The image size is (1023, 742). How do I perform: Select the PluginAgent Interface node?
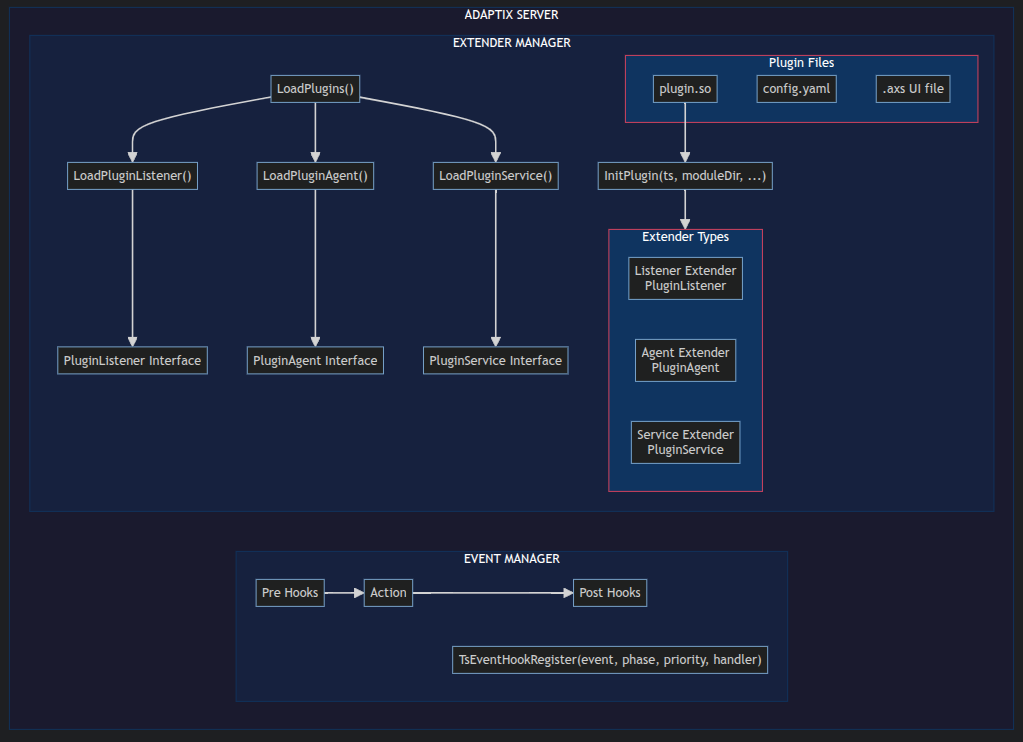pyautogui.click(x=315, y=360)
